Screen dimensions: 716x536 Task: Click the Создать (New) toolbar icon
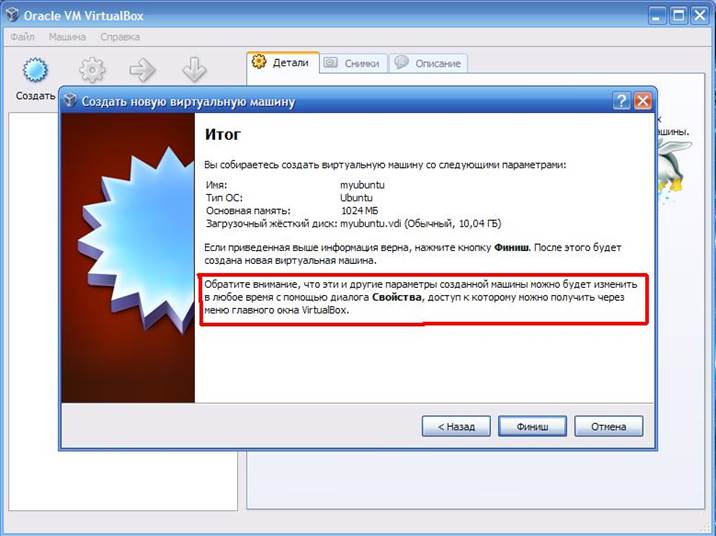35,71
